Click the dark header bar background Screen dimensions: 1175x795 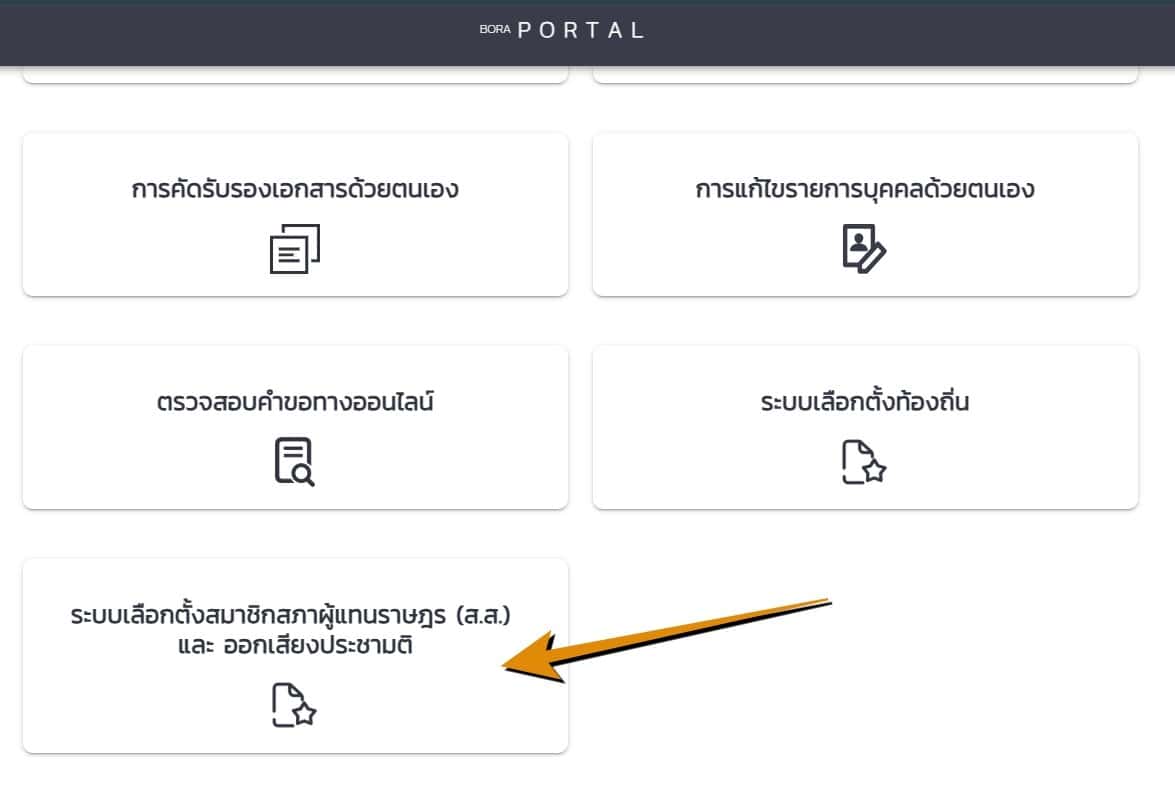click(x=899, y=32)
